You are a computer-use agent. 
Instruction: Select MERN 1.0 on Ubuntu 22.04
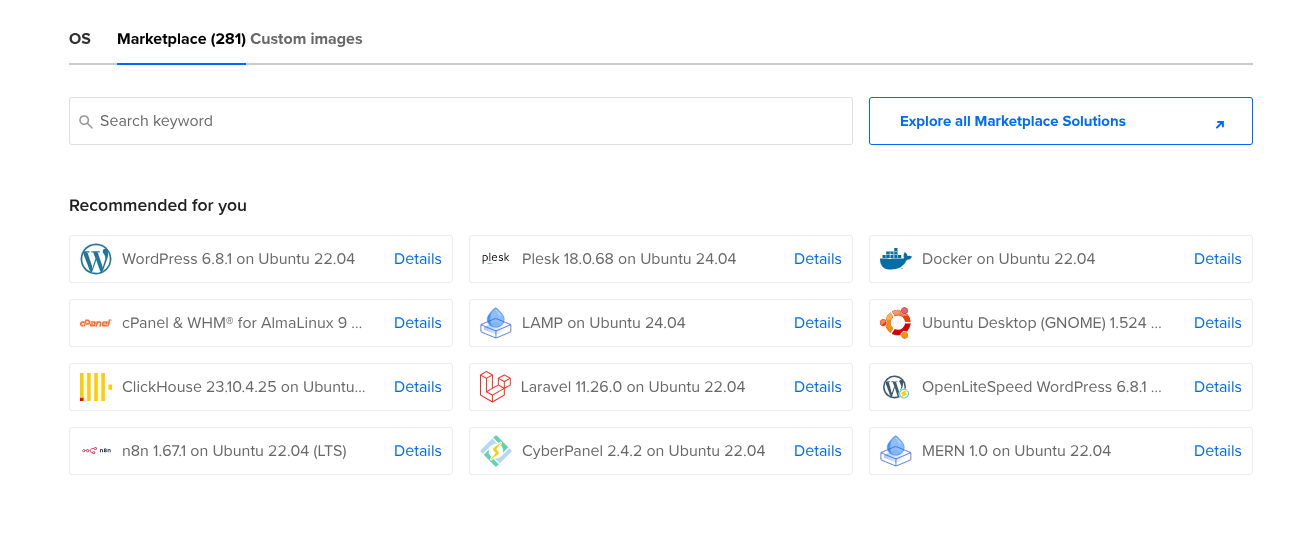[x=1061, y=451]
